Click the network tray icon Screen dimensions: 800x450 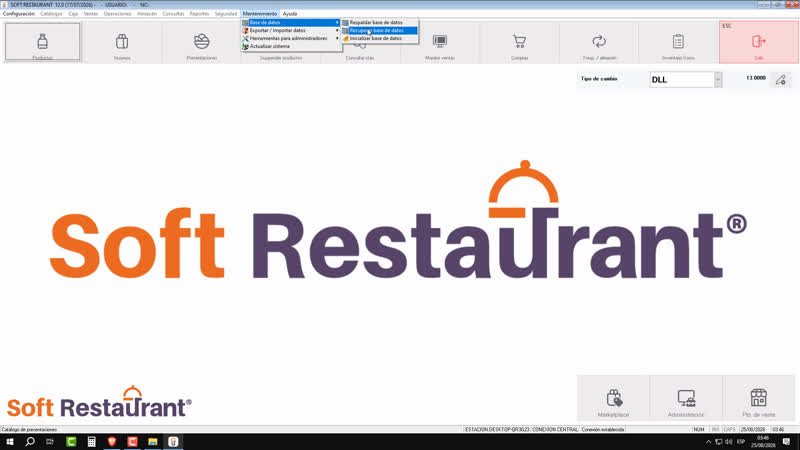(x=718, y=442)
